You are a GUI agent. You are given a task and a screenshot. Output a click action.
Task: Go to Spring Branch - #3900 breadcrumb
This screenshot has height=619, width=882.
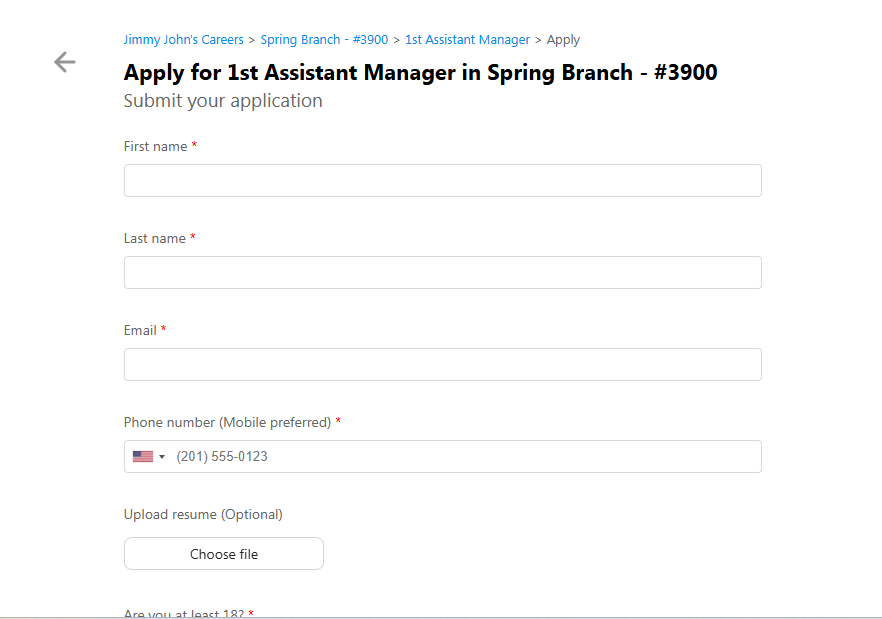click(324, 40)
